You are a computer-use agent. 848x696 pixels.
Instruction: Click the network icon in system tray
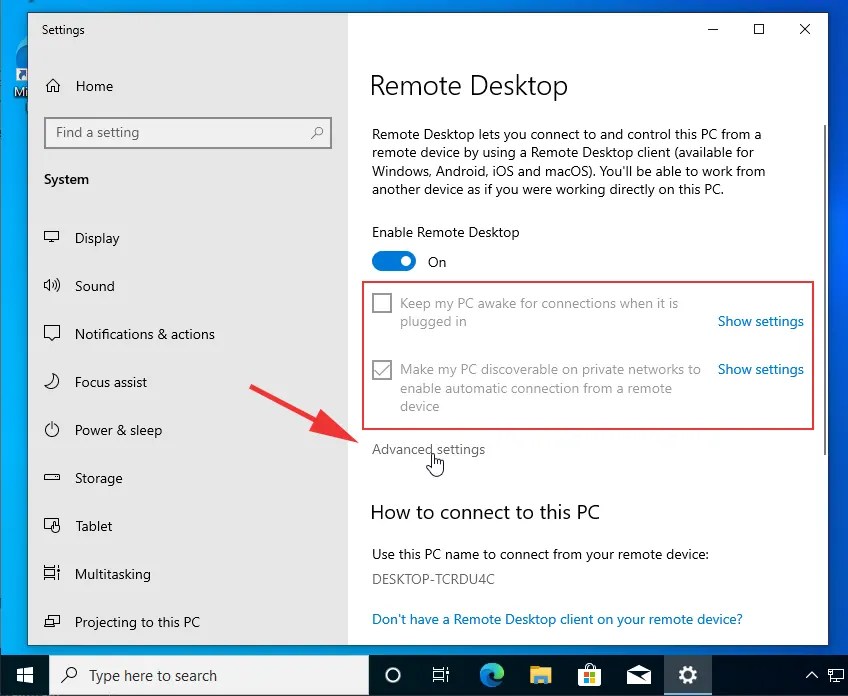836,675
